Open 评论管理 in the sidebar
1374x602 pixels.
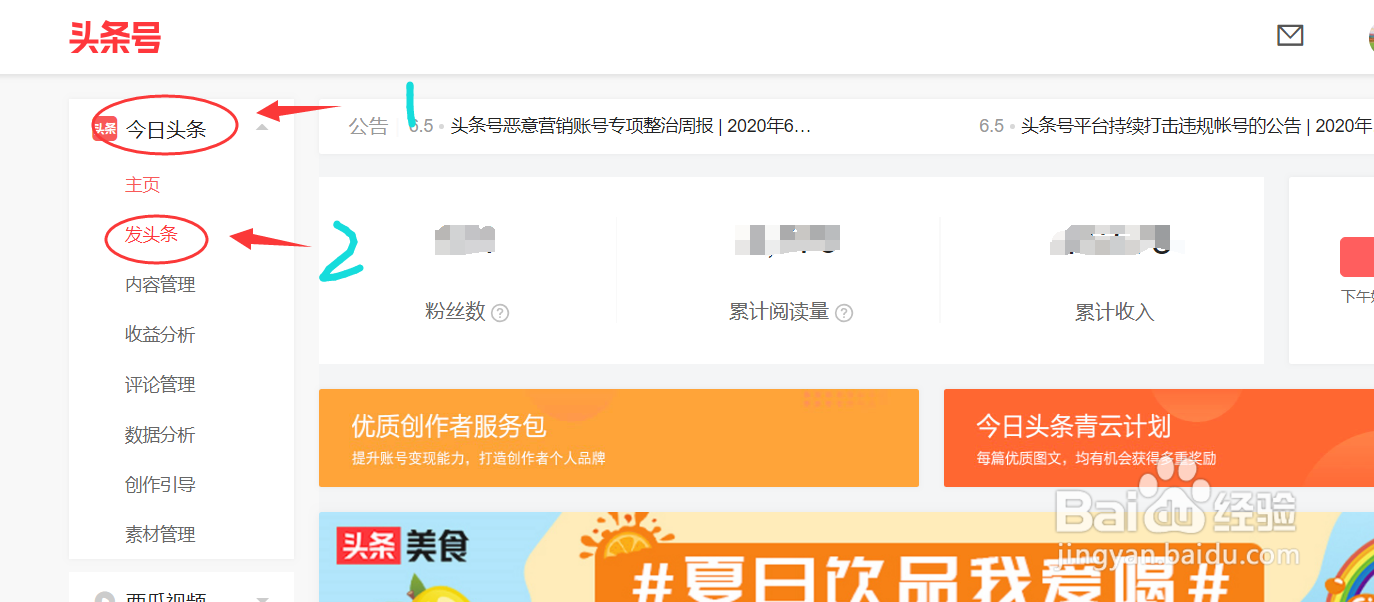pyautogui.click(x=160, y=385)
